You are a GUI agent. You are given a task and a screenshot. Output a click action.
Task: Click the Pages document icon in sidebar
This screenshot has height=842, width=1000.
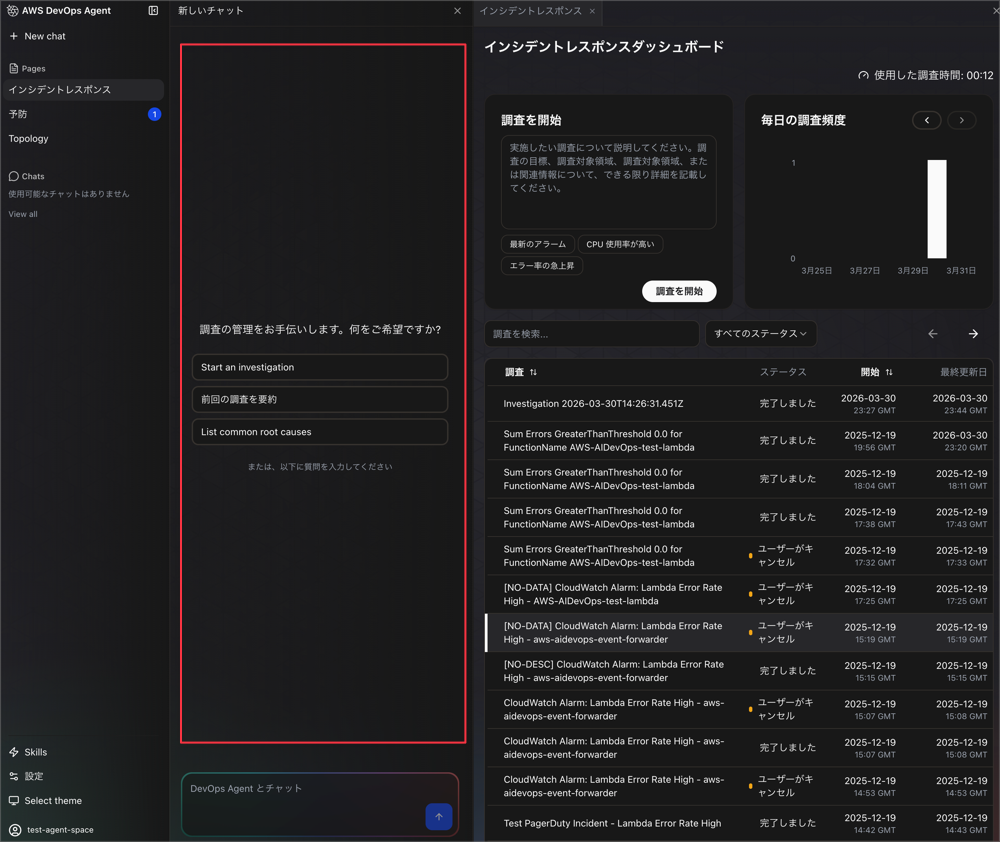[x=13, y=68]
